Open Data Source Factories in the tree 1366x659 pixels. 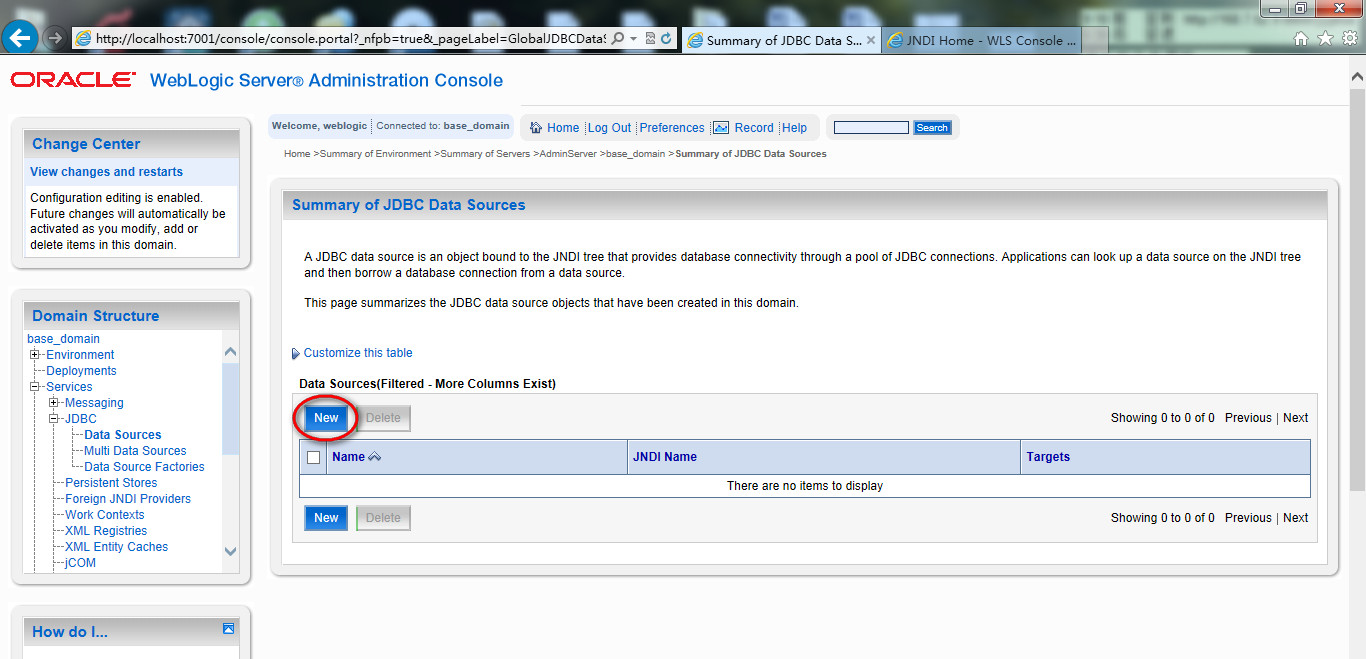pyautogui.click(x=144, y=467)
